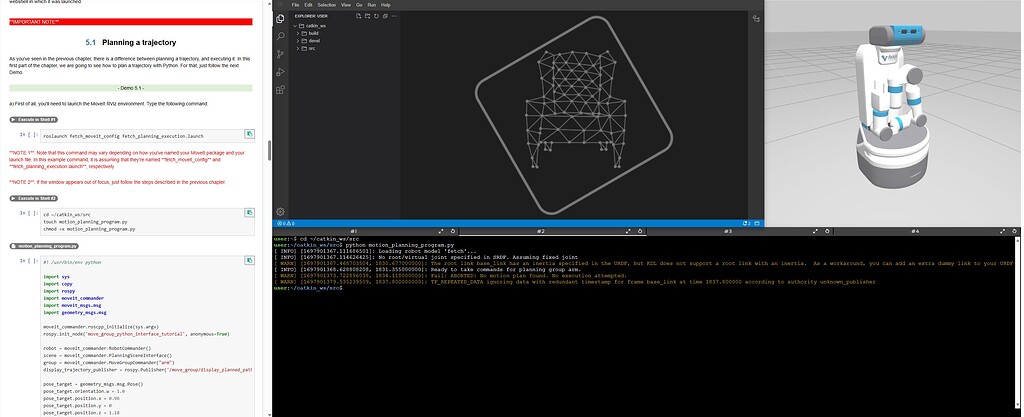The width and height of the screenshot is (1024, 417).
Task: Click the motion_planning_program.py file badge
Action: click(44, 246)
